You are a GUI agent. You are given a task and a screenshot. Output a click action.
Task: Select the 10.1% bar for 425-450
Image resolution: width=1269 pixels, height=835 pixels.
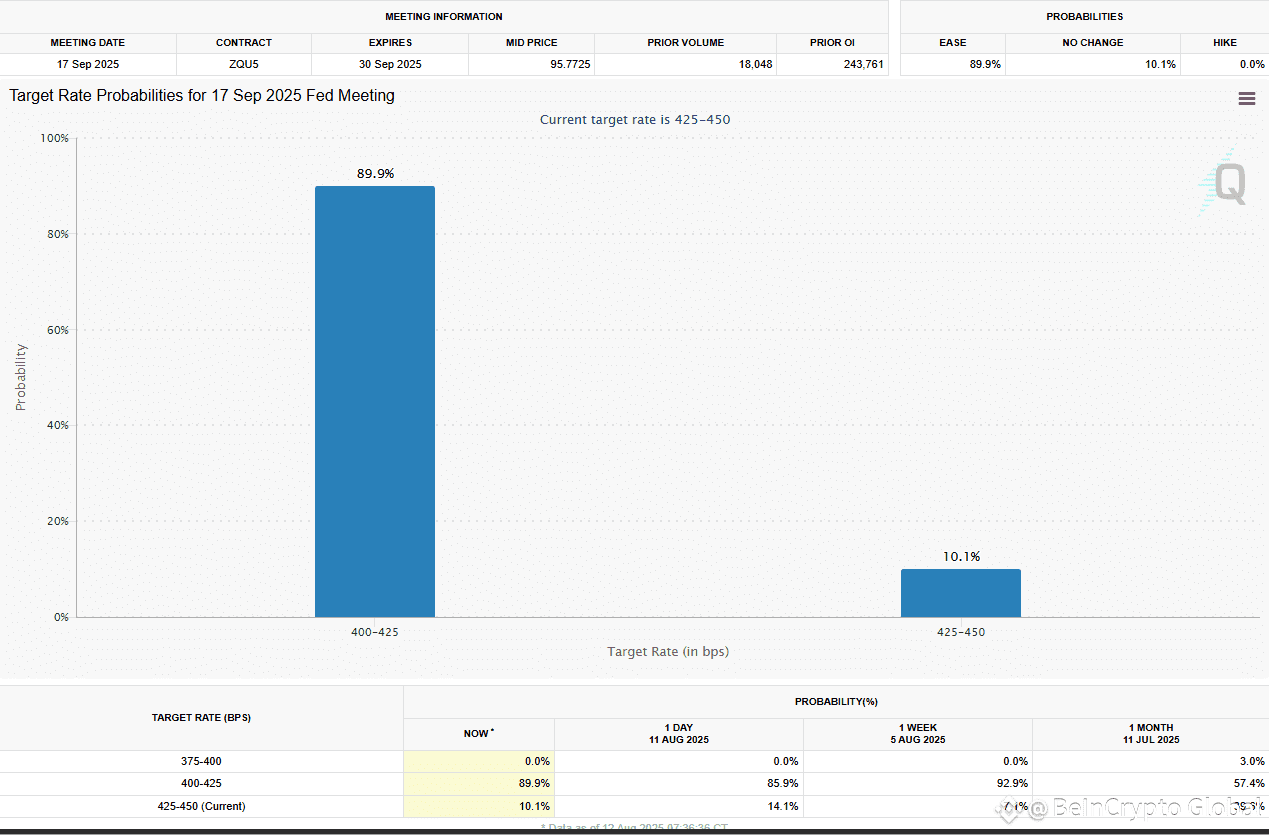click(961, 593)
